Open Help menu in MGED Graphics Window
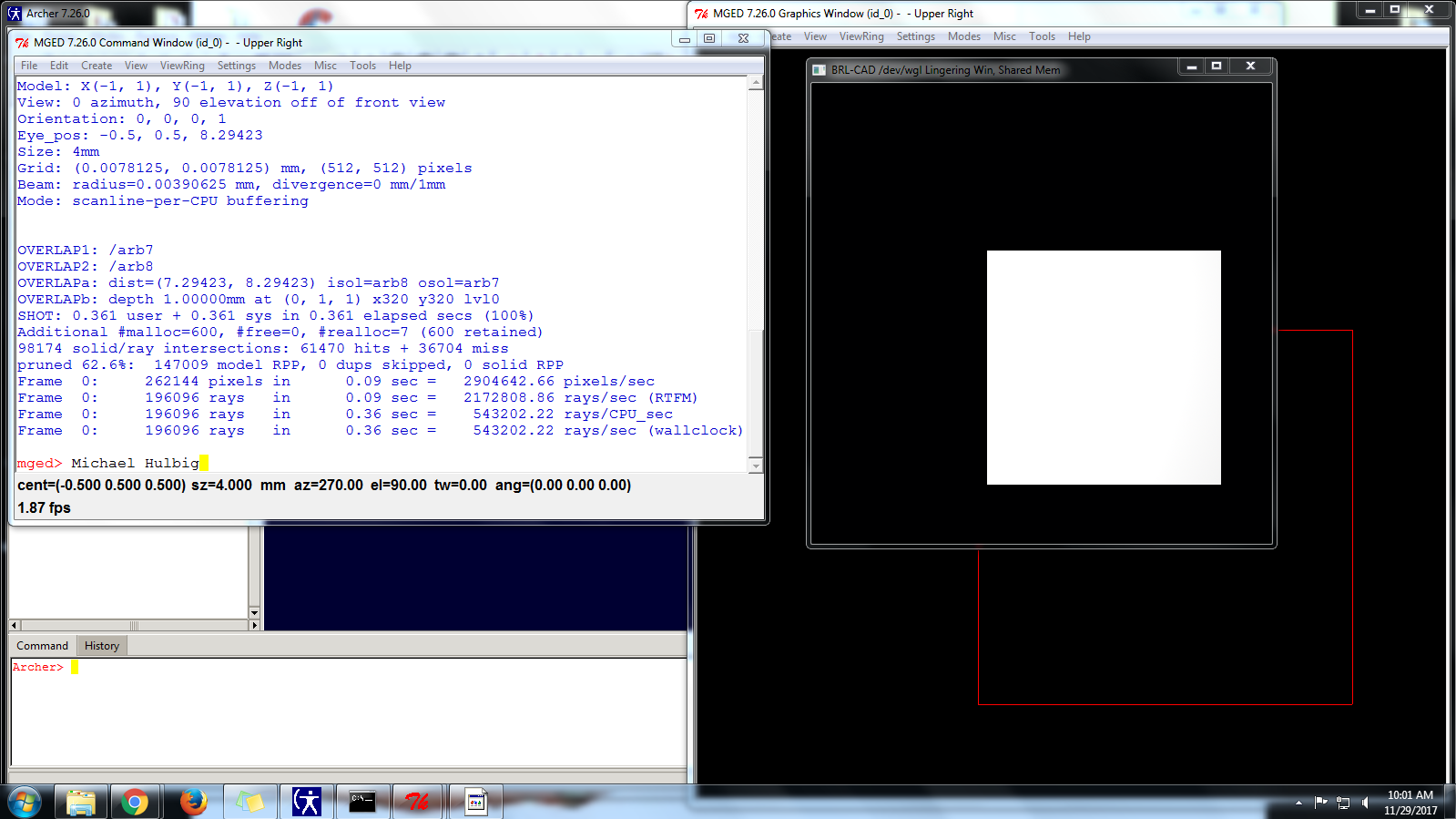The height and width of the screenshot is (819, 1456). click(x=1079, y=36)
